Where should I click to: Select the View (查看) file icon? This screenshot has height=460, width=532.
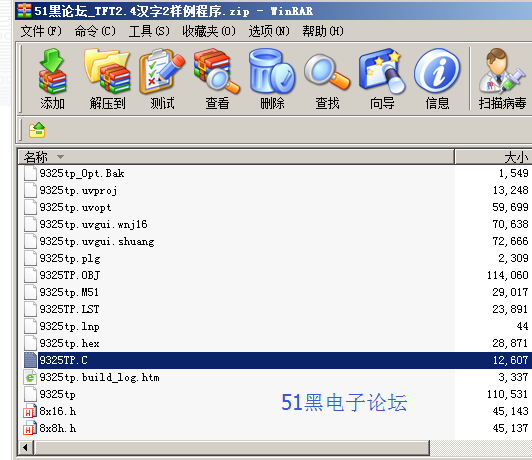tap(217, 79)
